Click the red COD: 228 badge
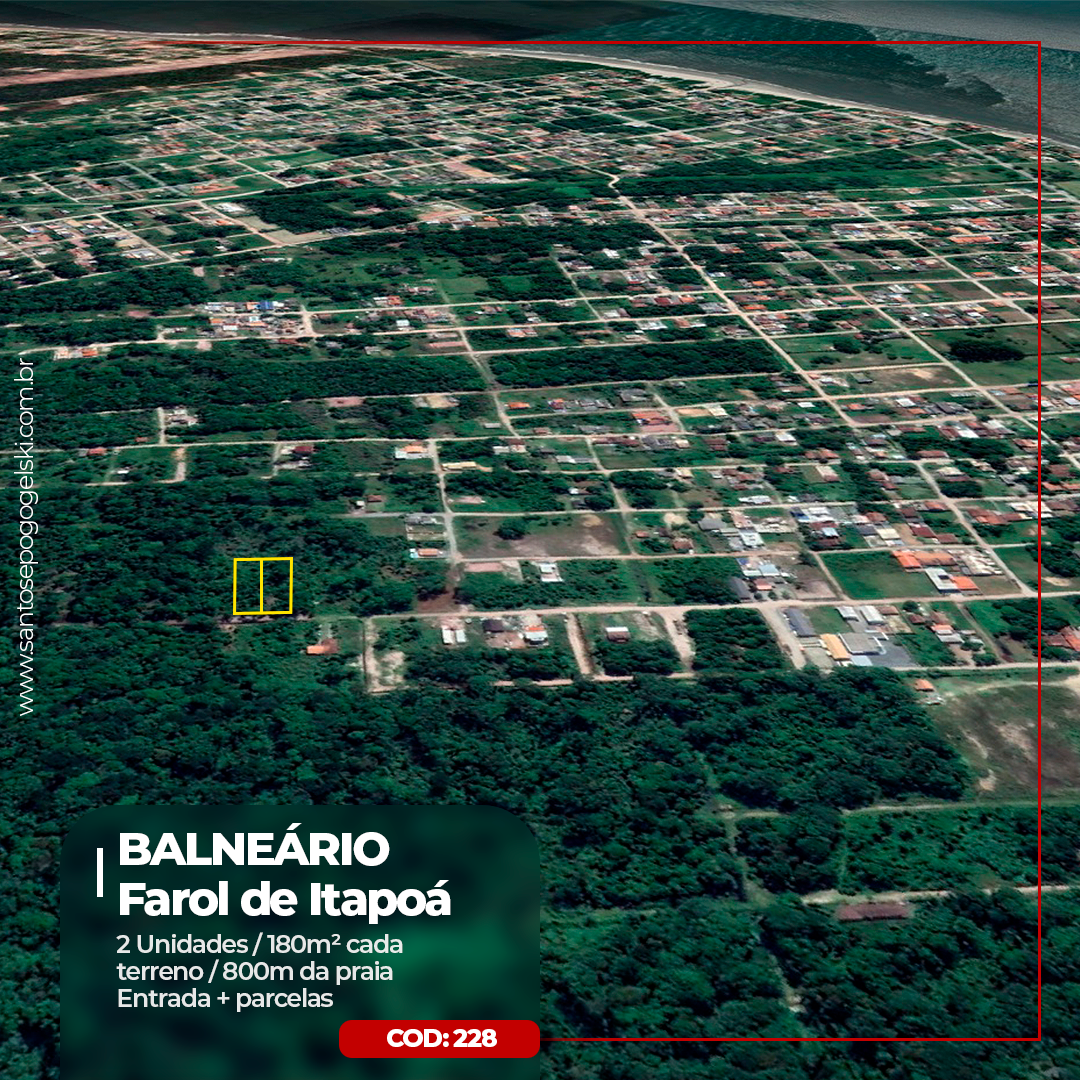Image resolution: width=1080 pixels, height=1080 pixels. [440, 1039]
